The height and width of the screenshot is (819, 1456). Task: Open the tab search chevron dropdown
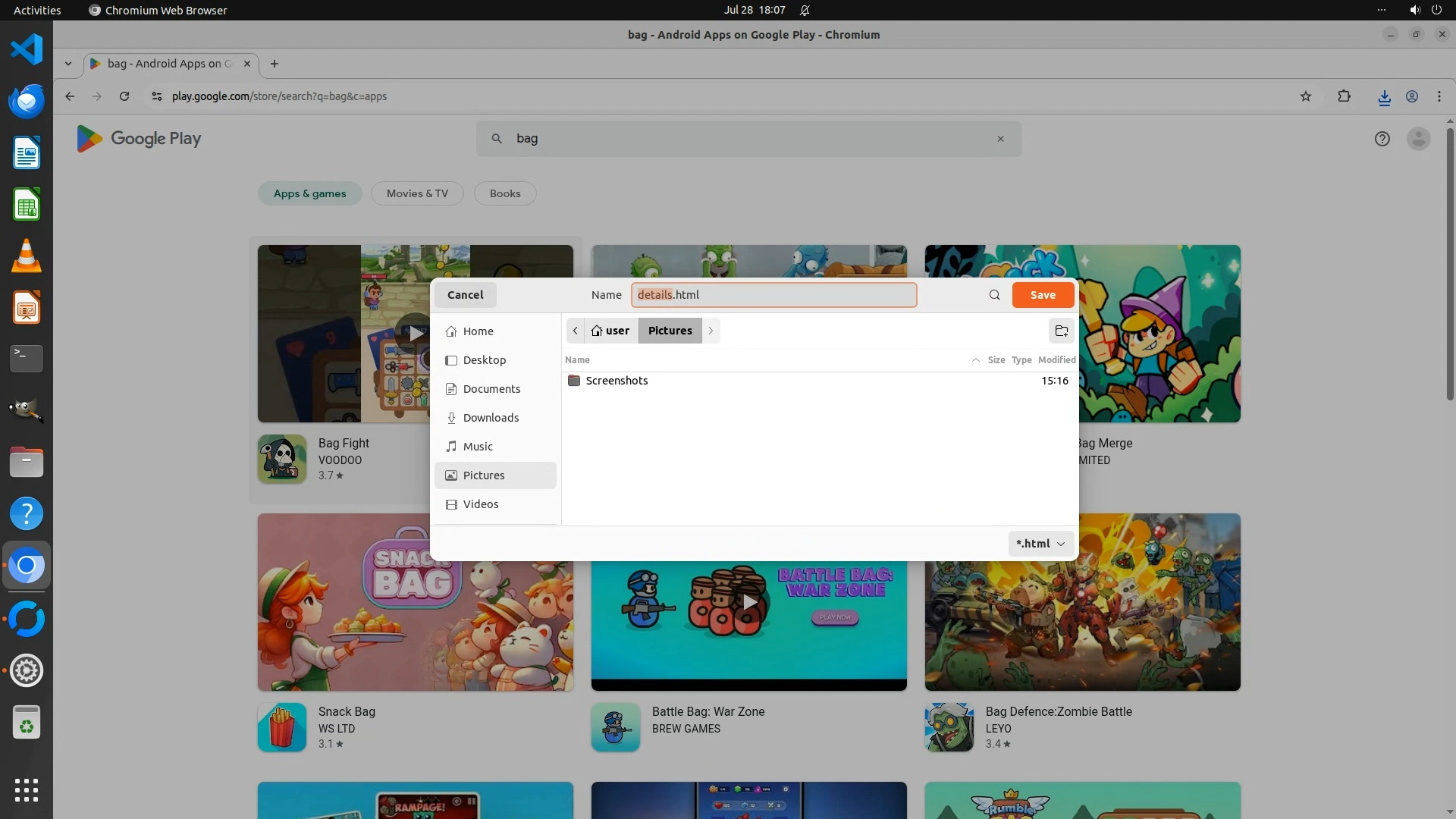pyautogui.click(x=68, y=64)
